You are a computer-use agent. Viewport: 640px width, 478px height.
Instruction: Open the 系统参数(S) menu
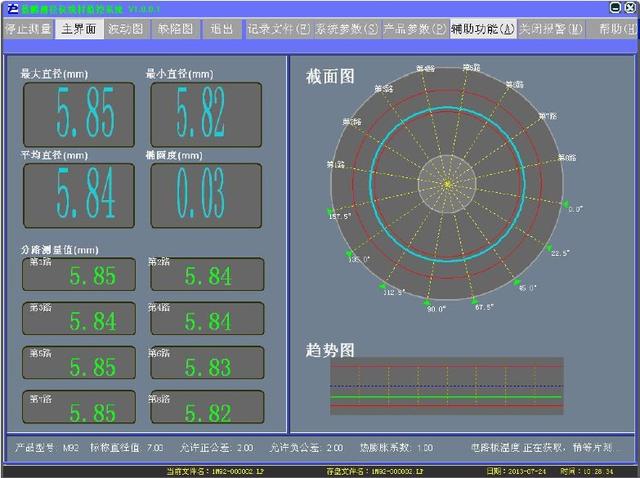[346, 29]
